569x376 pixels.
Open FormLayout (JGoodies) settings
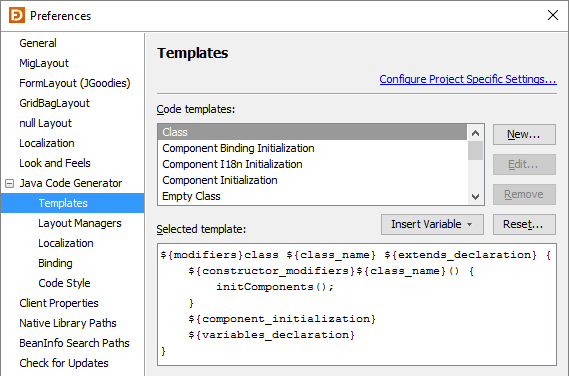pyautogui.click(x=75, y=83)
